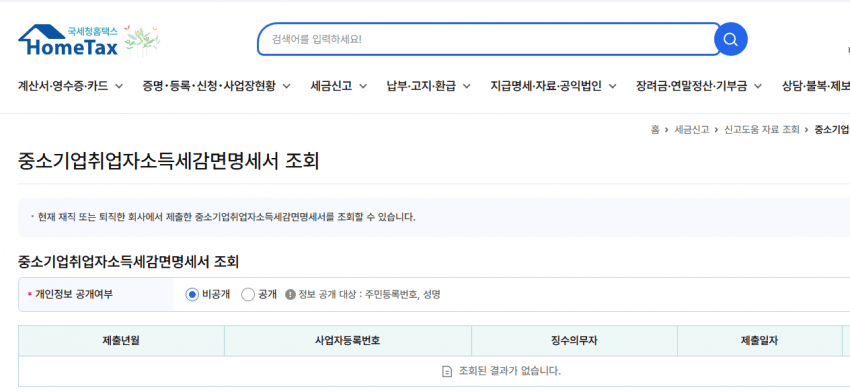Click the 제출년월 column header

(x=121, y=340)
